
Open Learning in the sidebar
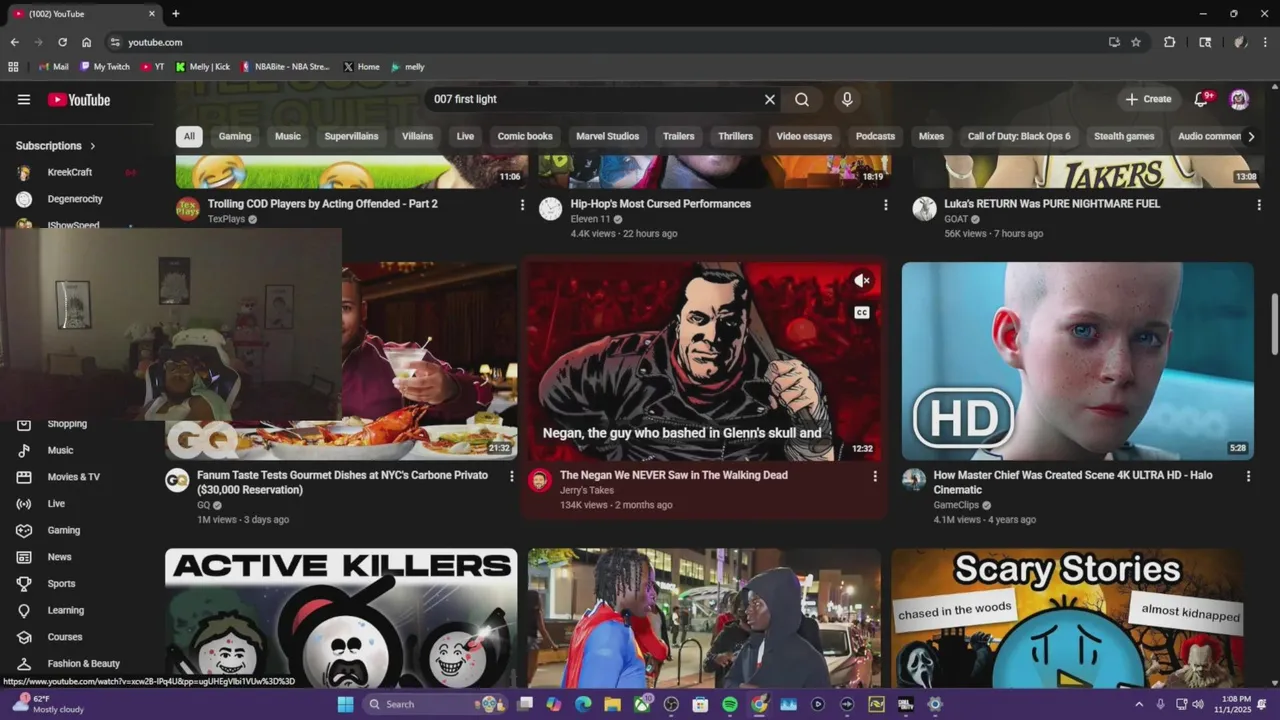[65, 610]
